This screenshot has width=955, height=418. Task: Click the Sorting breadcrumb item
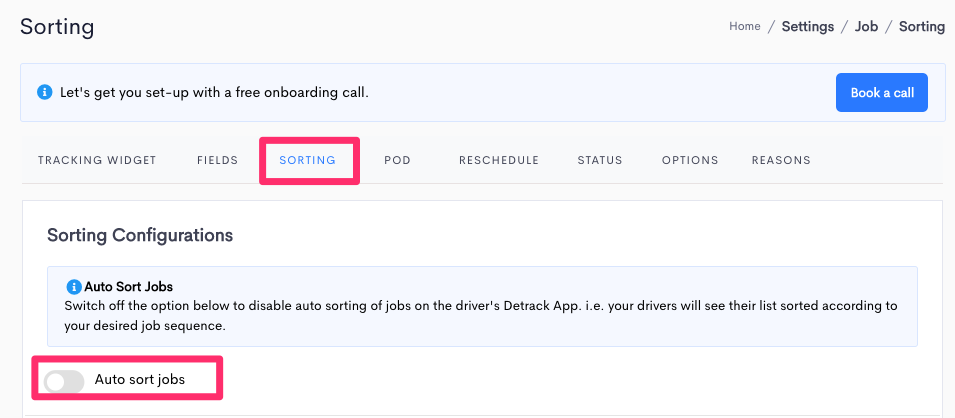coord(922,26)
